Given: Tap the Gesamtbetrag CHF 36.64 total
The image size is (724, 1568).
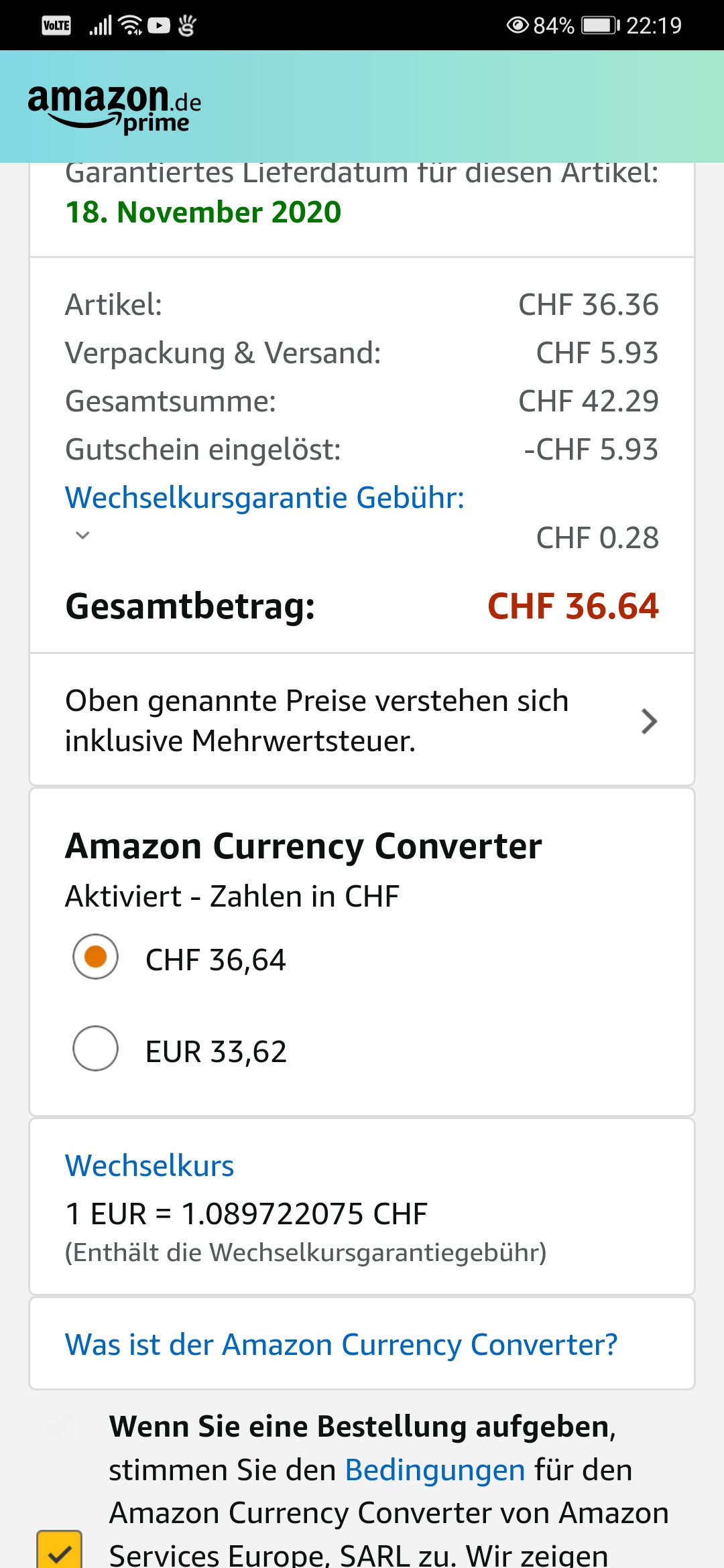Looking at the screenshot, I should [572, 606].
